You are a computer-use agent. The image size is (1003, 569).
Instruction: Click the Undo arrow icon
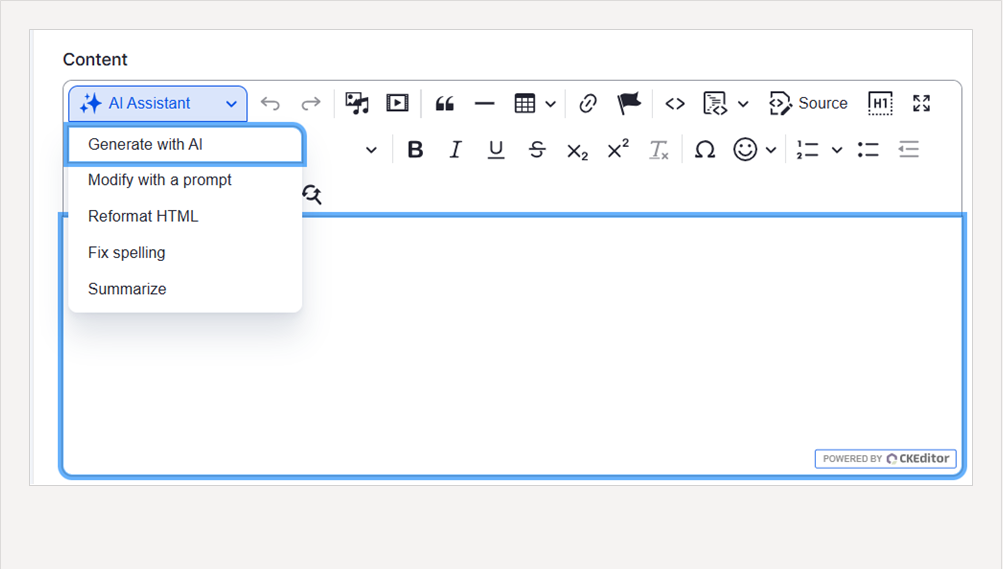point(270,104)
